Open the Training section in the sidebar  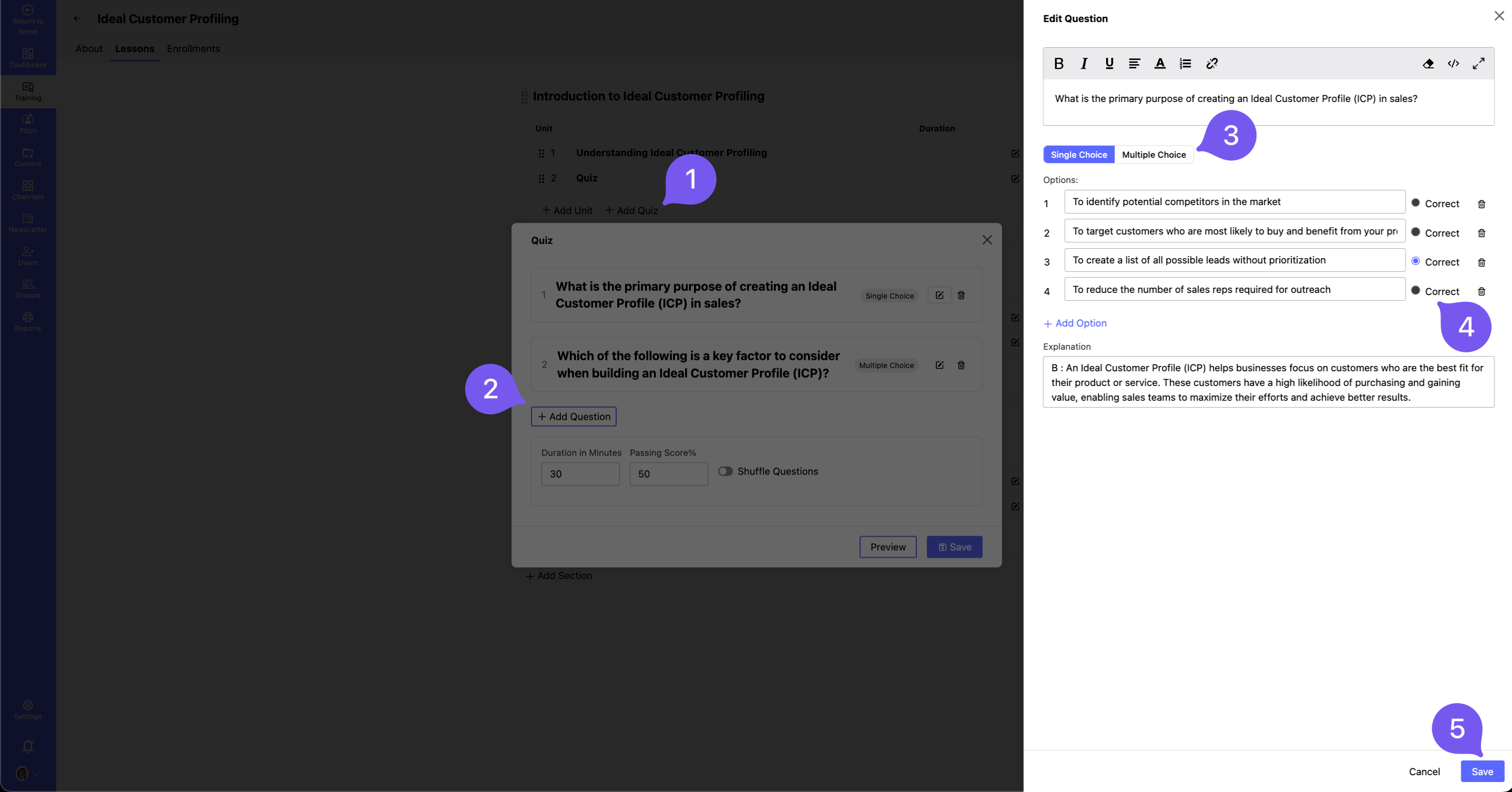(x=27, y=92)
